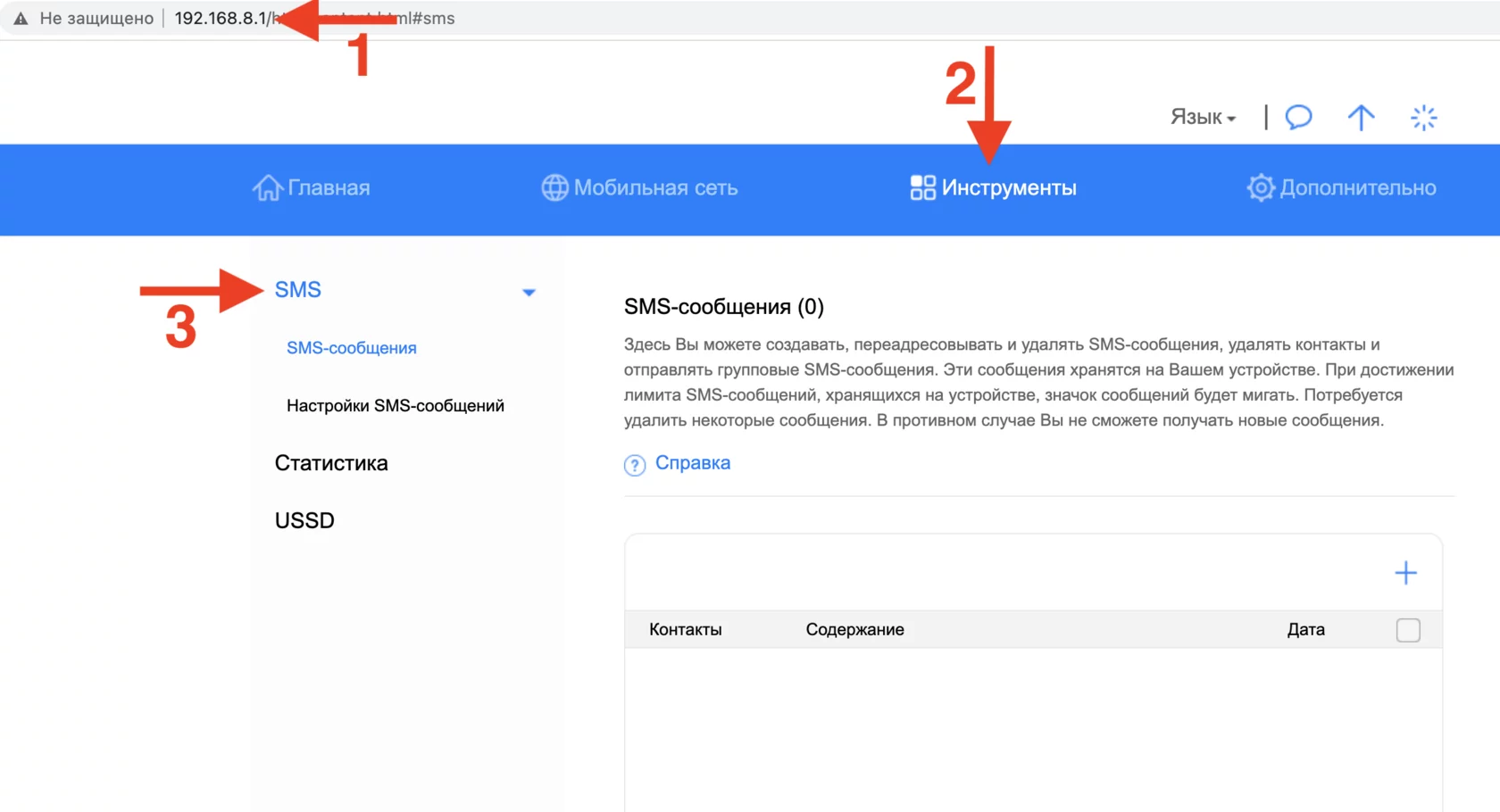Collapse the SMS section in the sidebar
The height and width of the screenshot is (812, 1500).
coord(529,292)
